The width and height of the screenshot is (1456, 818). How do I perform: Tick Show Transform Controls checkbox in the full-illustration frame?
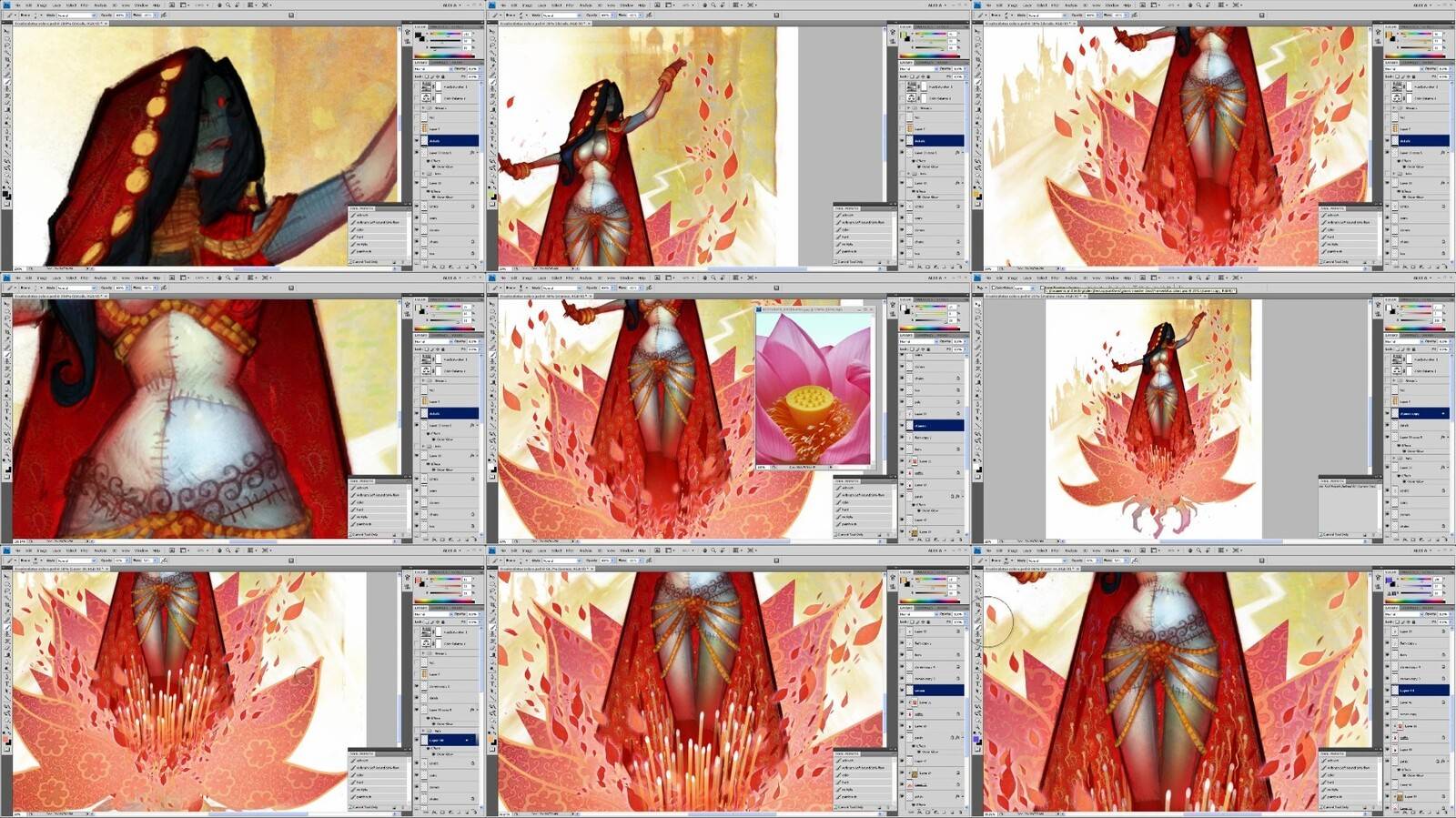[1042, 288]
